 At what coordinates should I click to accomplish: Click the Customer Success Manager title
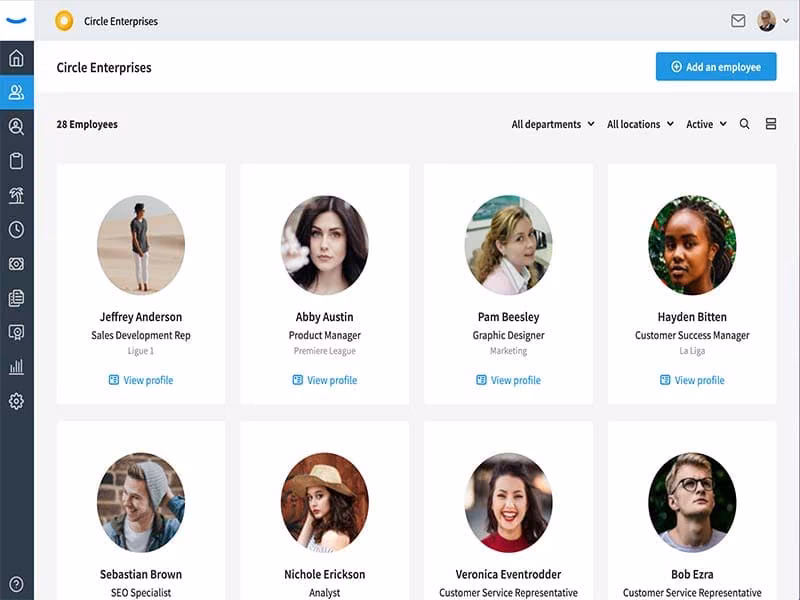[692, 335]
